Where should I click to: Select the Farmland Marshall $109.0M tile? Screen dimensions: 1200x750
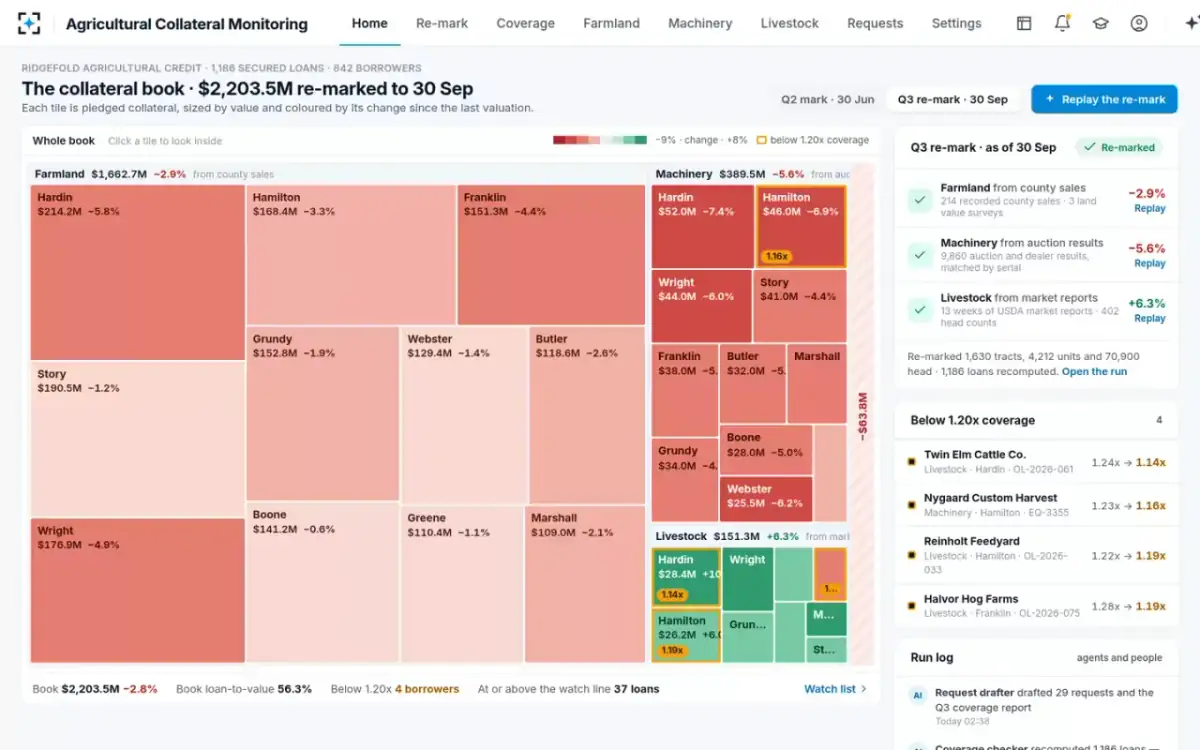585,584
